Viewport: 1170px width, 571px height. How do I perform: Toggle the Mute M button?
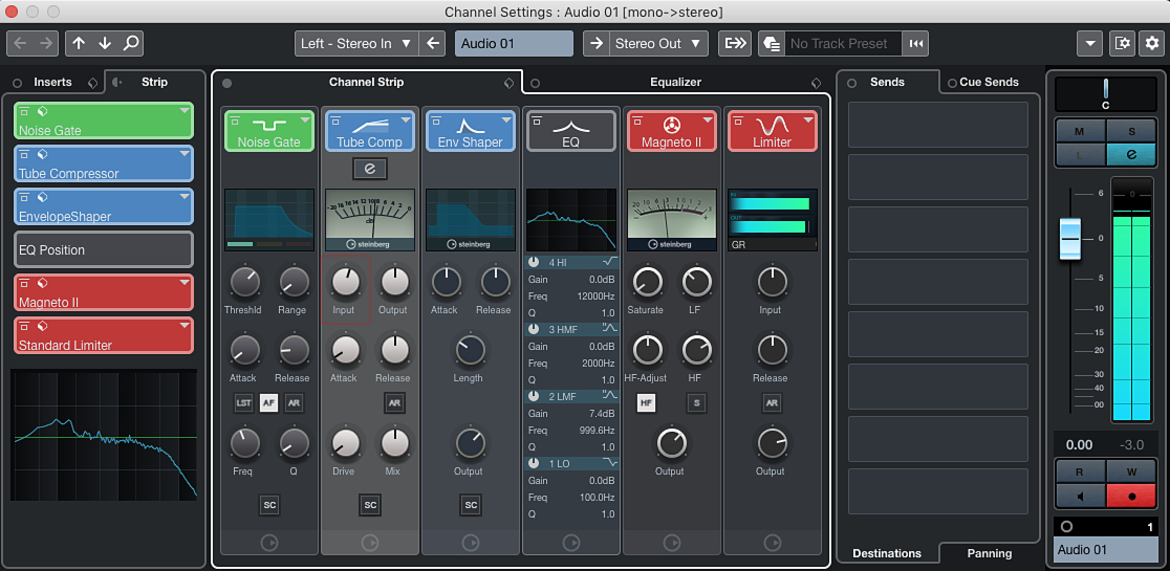point(1079,131)
